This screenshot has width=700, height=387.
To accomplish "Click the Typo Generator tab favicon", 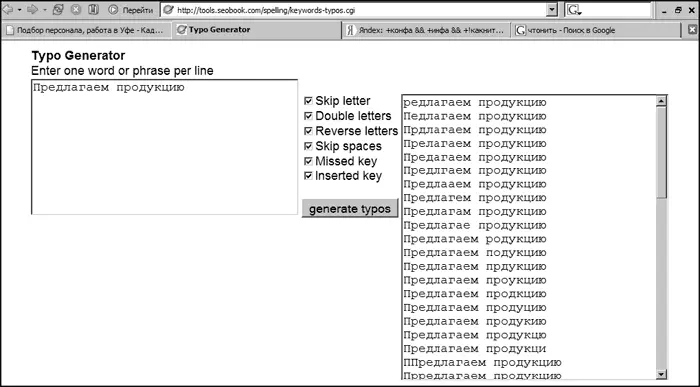I will click(181, 30).
